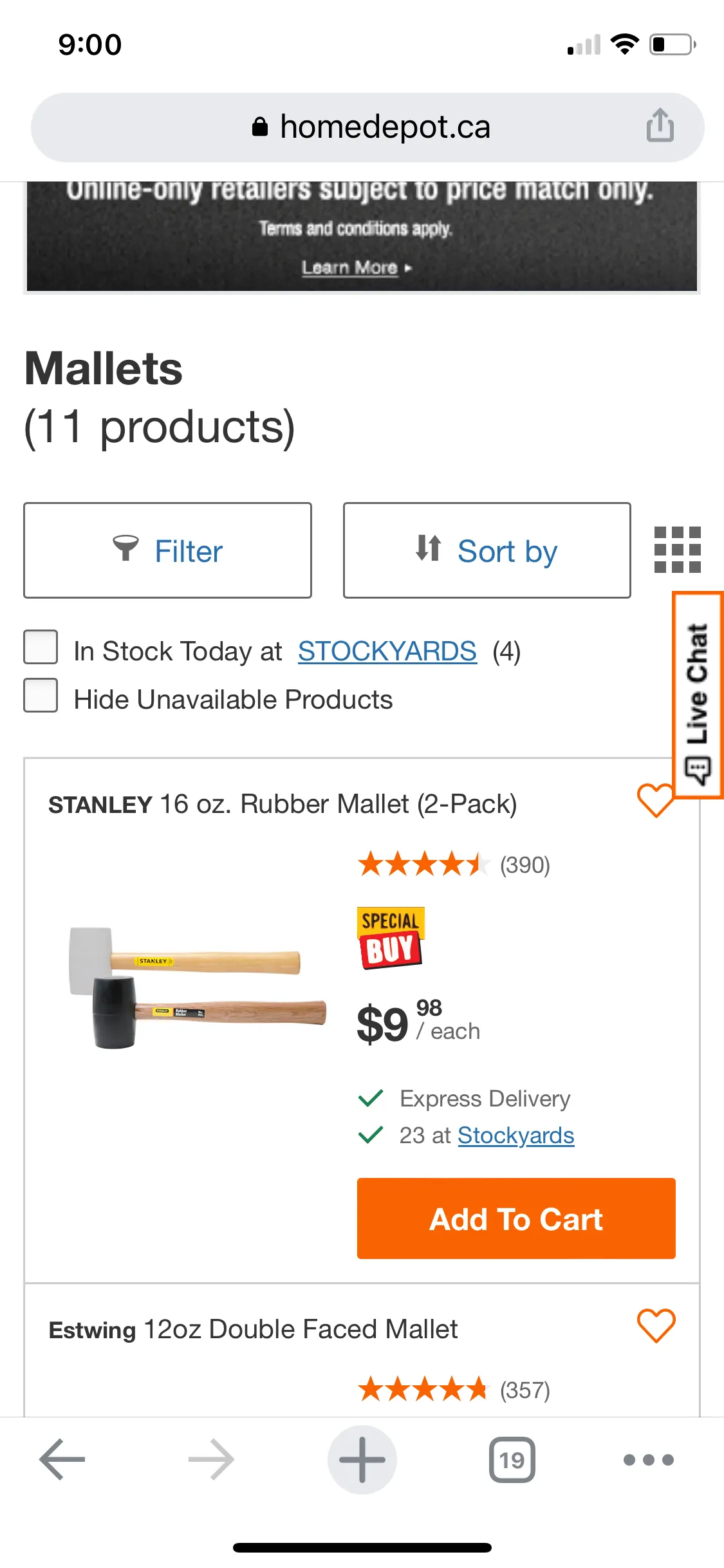Open the tab switcher showing 19 tabs
Screen dimensions: 724x1568
click(x=512, y=1459)
